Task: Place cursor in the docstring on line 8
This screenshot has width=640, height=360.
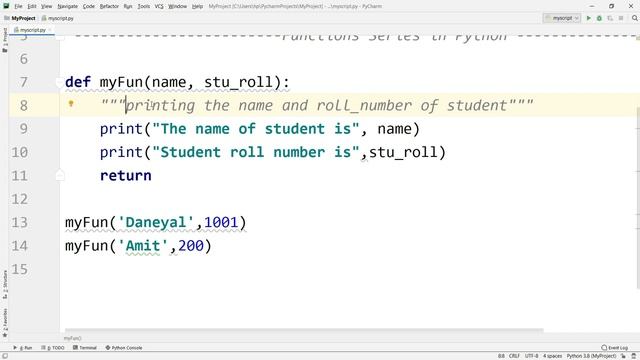Action: pyautogui.click(x=316, y=106)
